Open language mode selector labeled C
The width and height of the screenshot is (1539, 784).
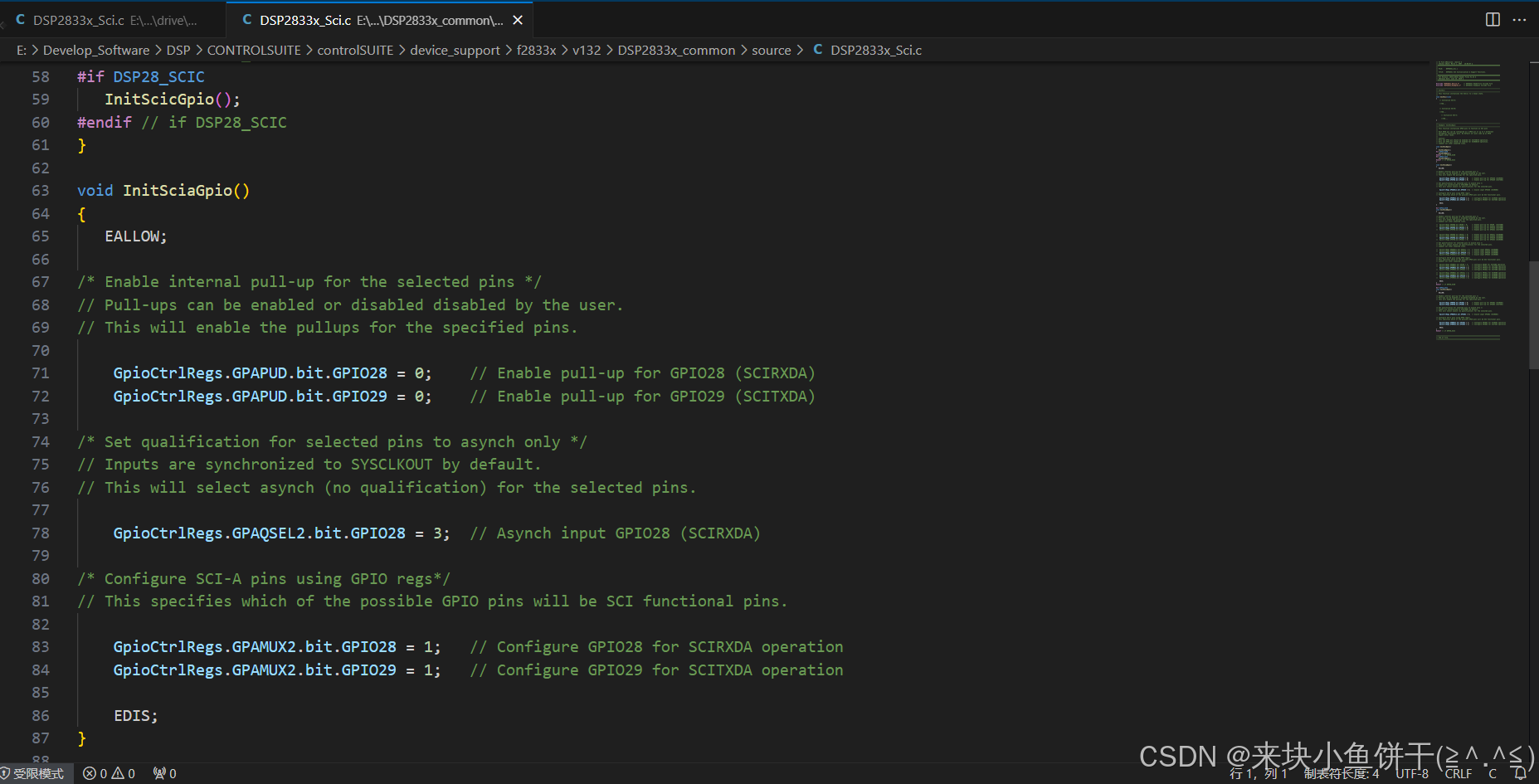point(1493,772)
